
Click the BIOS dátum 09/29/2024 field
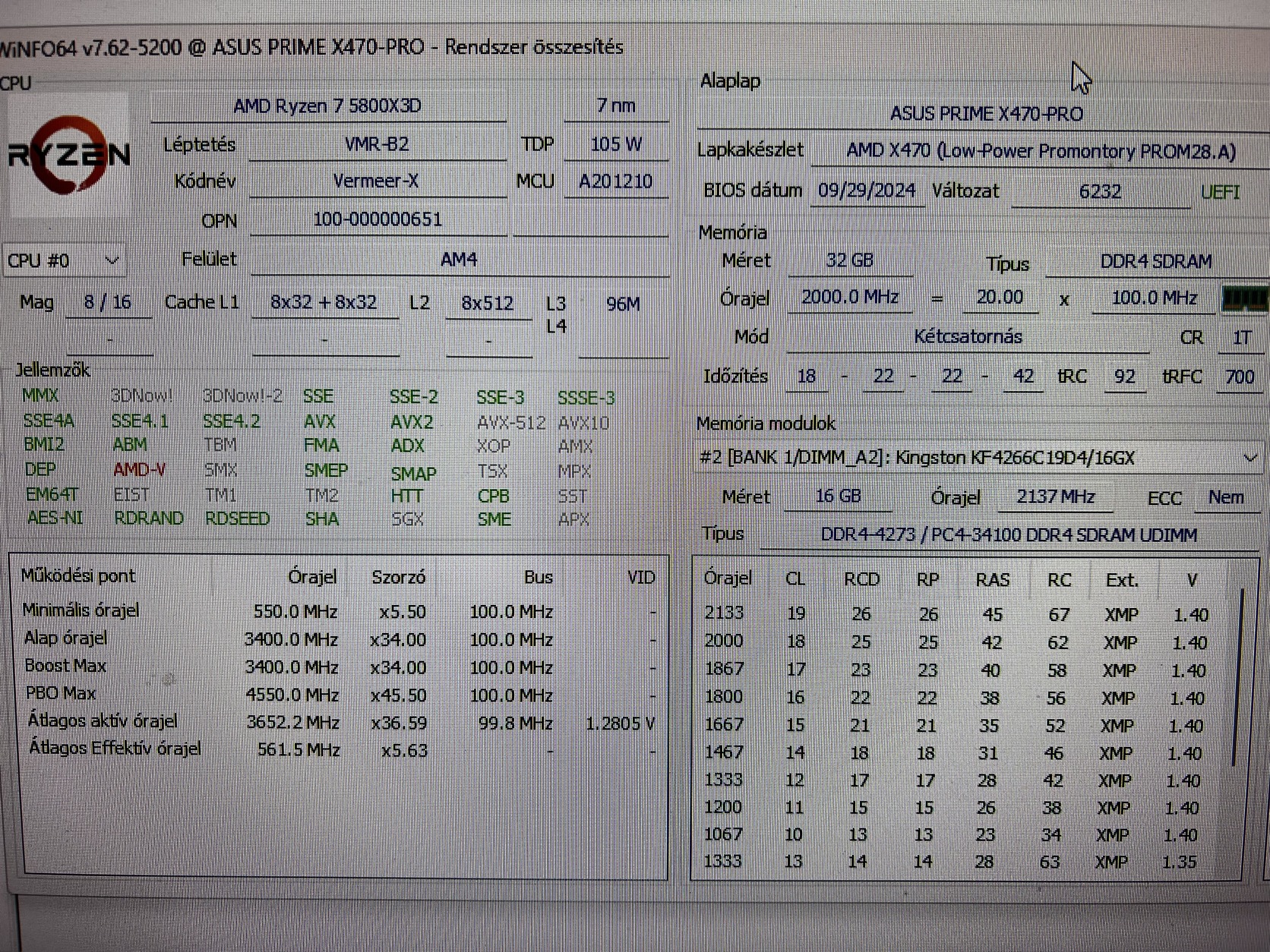coord(867,191)
